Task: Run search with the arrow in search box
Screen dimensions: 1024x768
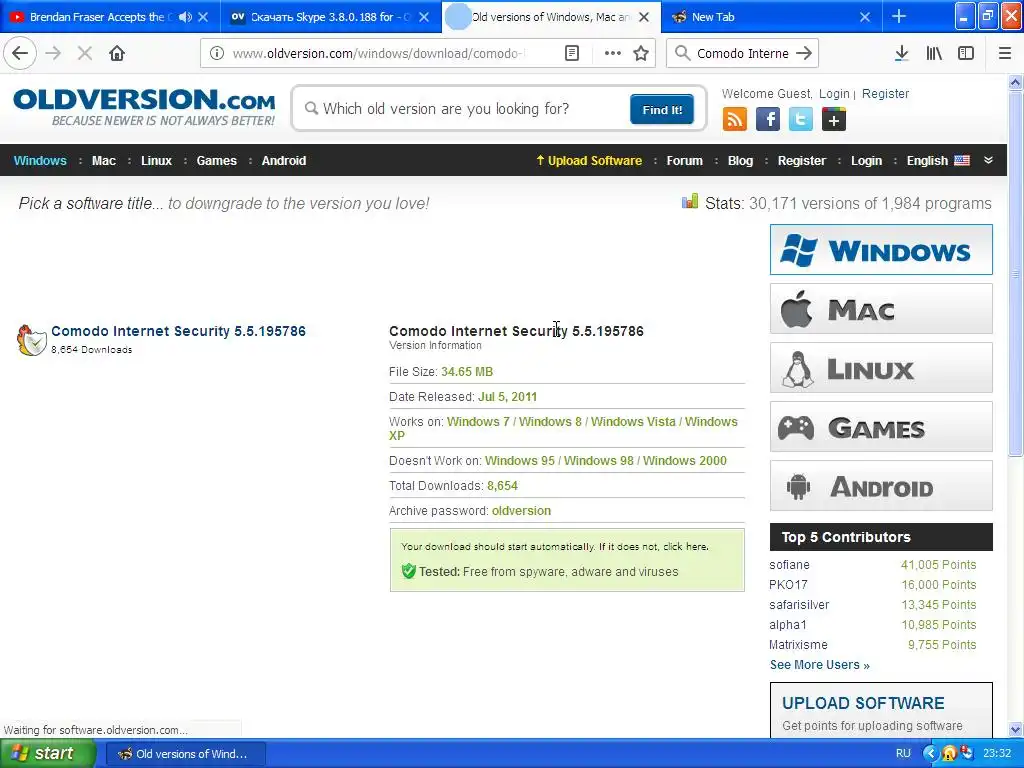Action: click(804, 53)
